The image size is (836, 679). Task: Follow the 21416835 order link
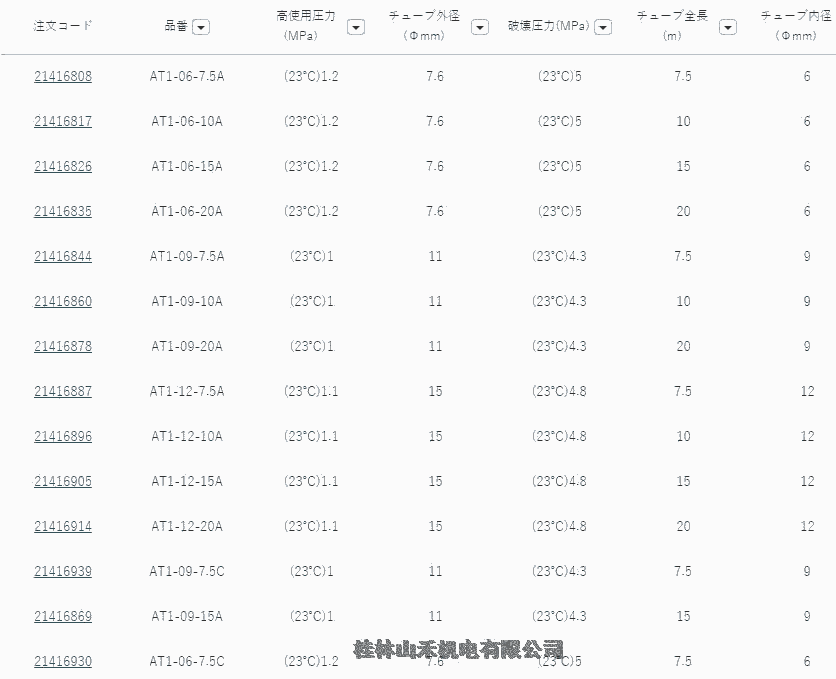coord(63,211)
